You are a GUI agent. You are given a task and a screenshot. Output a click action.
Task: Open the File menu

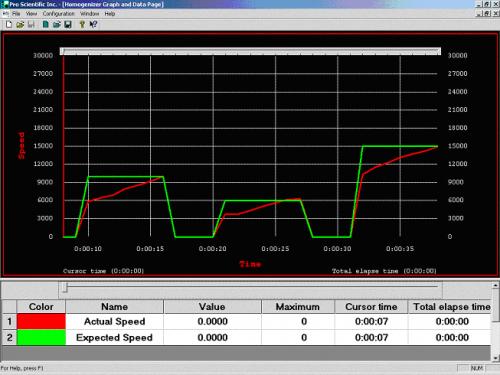(16, 14)
